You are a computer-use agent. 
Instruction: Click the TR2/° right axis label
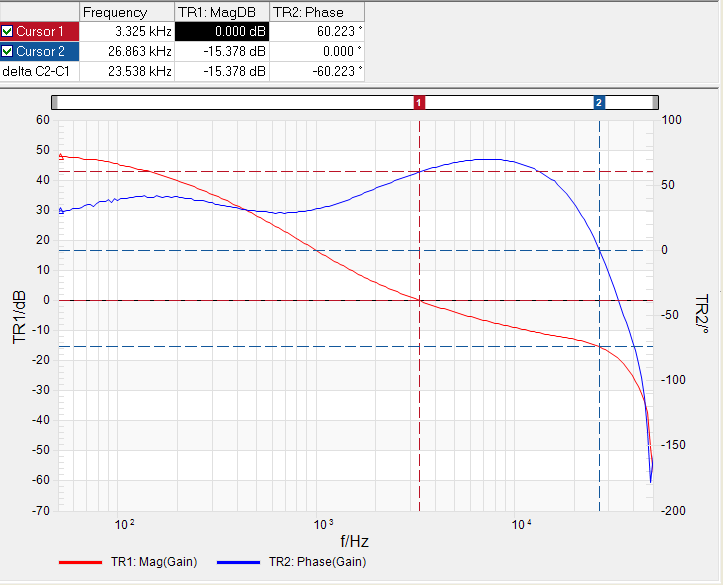click(701, 313)
